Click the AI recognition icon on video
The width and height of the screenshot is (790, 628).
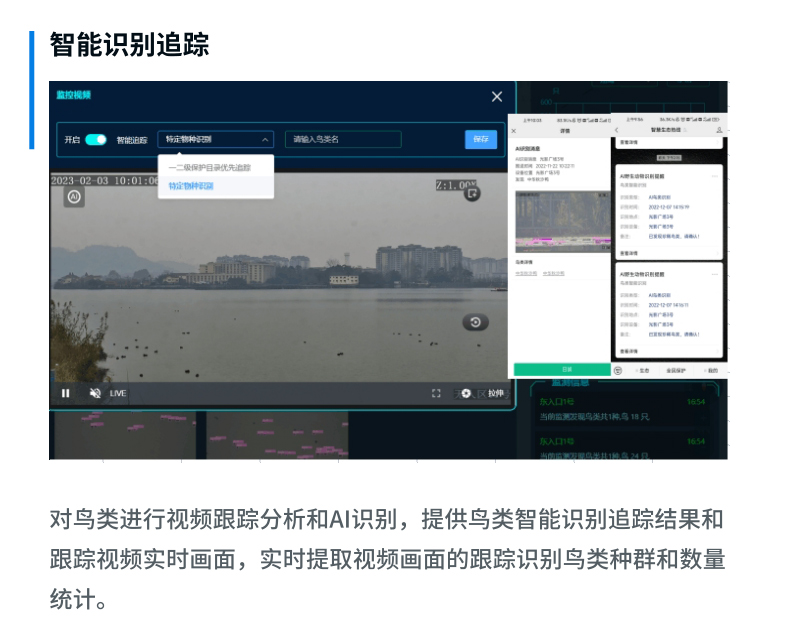74,197
